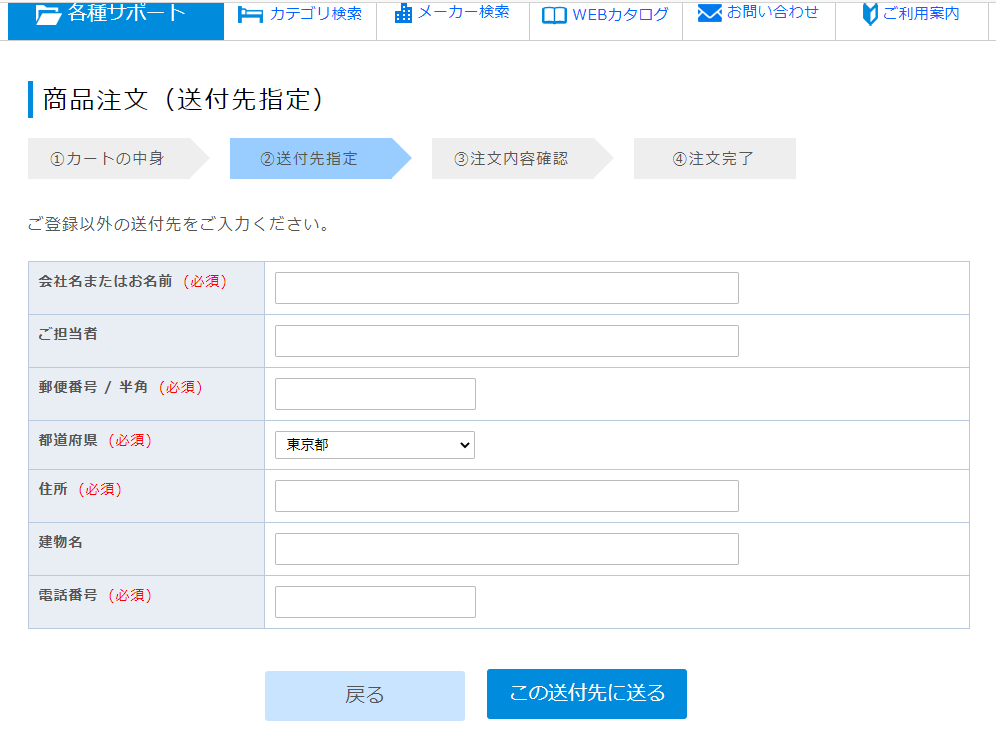Click step ①カートの中身 in progress bar

(108, 159)
